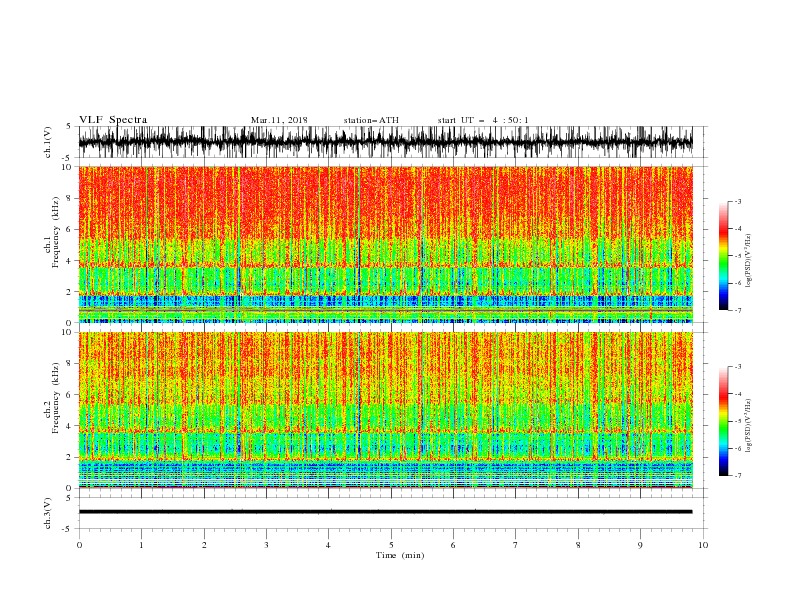Click the "ch.1(V)" waveform axis label

tap(48, 142)
